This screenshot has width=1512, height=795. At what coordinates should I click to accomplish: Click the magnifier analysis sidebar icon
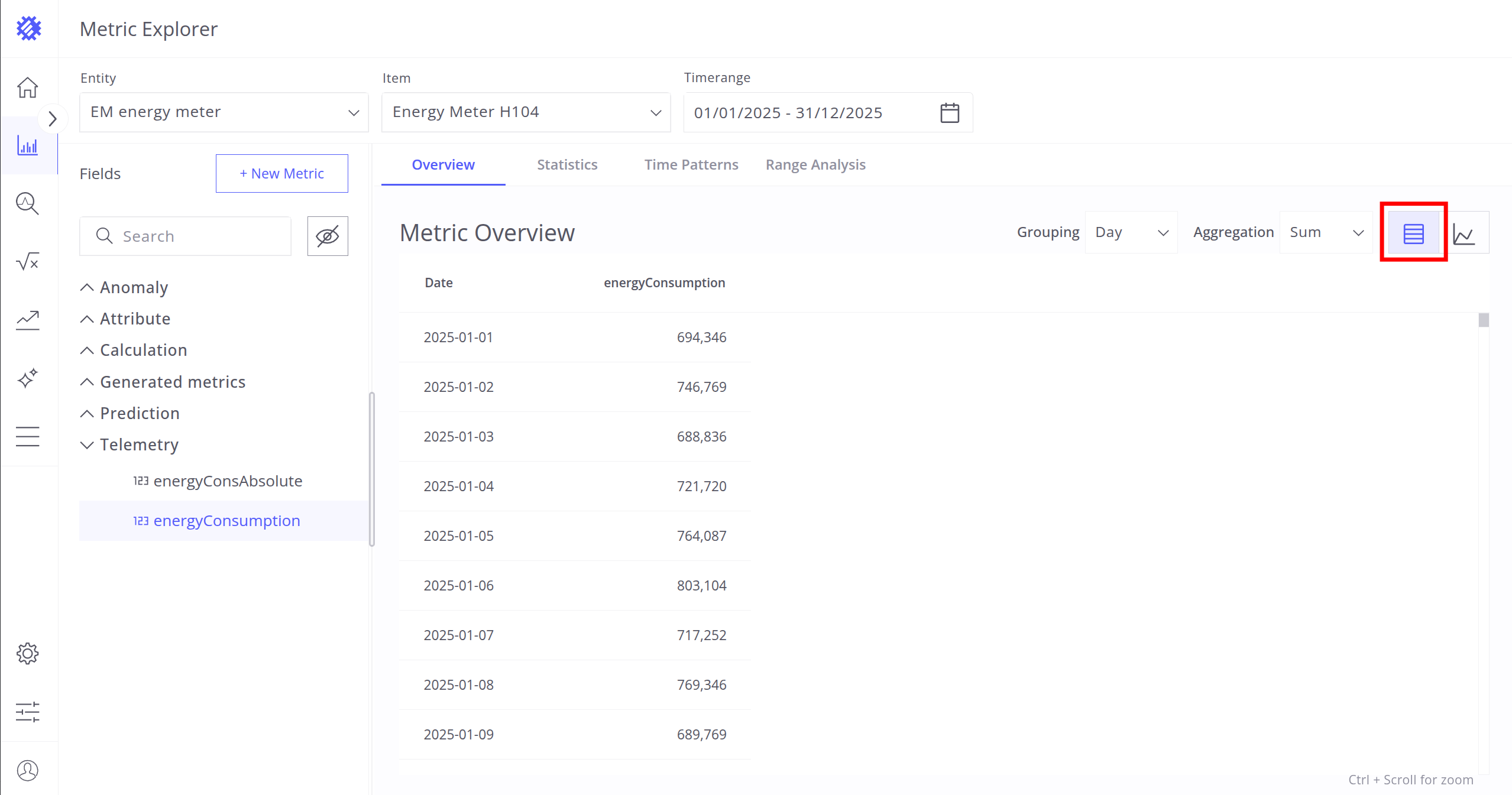pos(27,203)
